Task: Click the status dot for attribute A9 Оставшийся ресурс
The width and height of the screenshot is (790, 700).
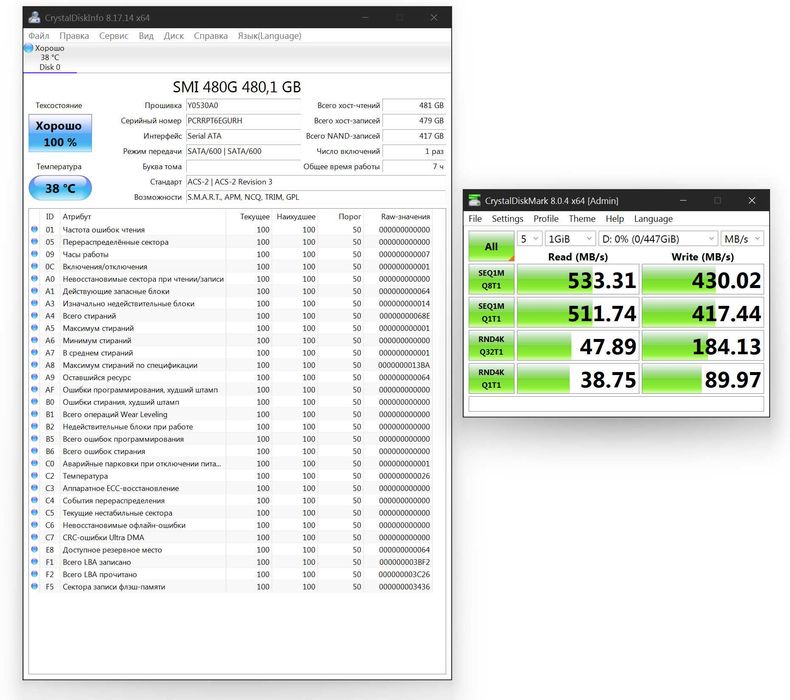Action: [34, 377]
